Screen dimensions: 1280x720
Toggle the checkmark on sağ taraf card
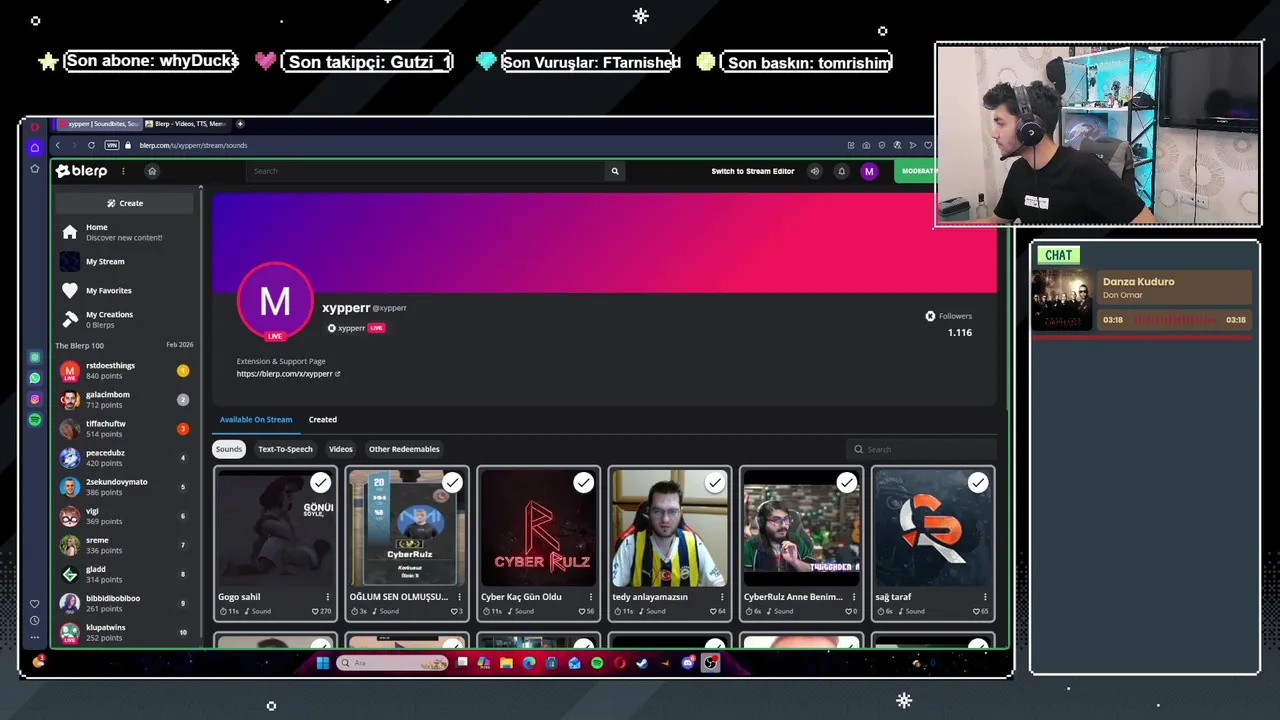[x=977, y=483]
